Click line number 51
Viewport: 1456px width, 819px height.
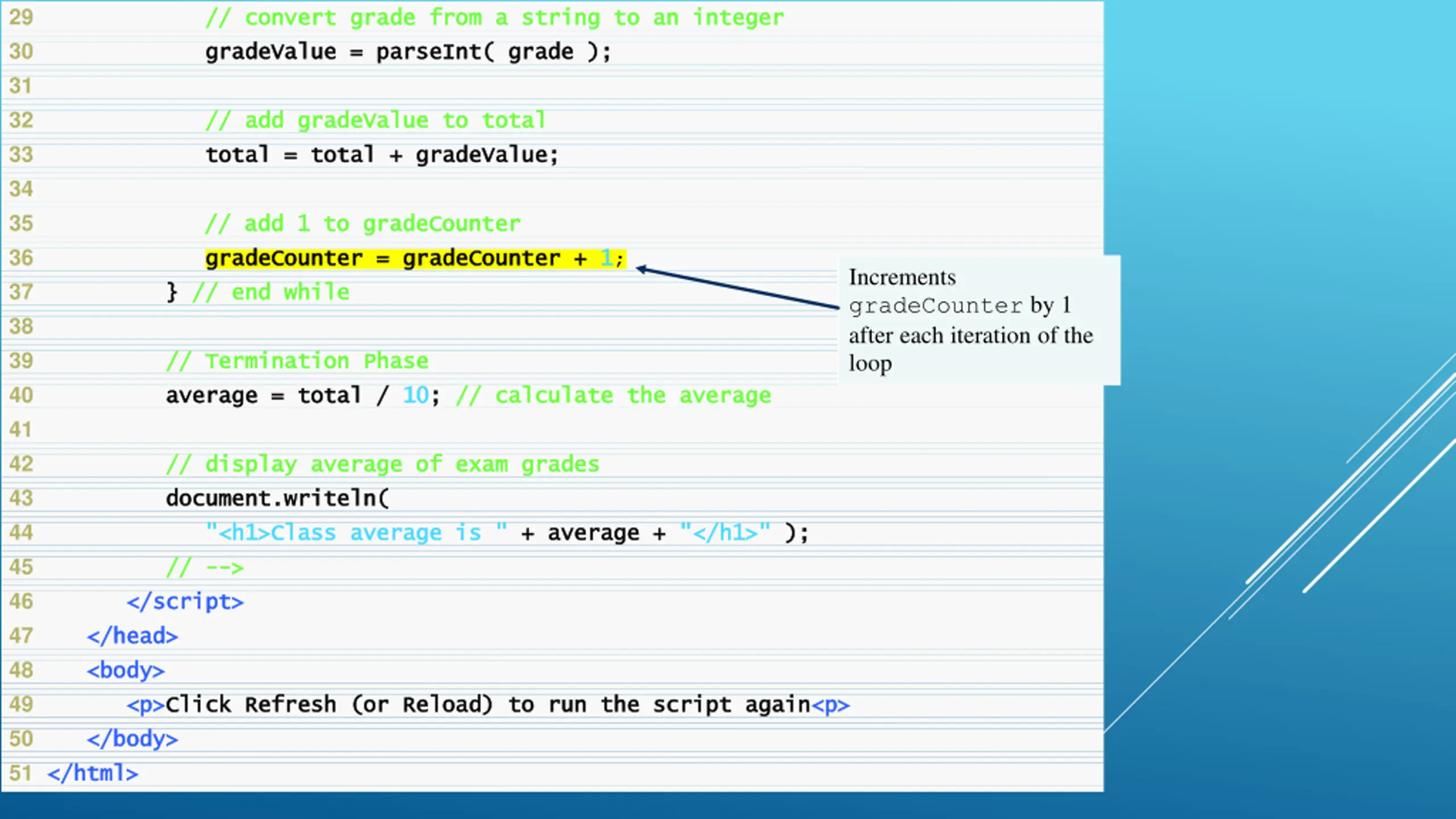pos(20,774)
